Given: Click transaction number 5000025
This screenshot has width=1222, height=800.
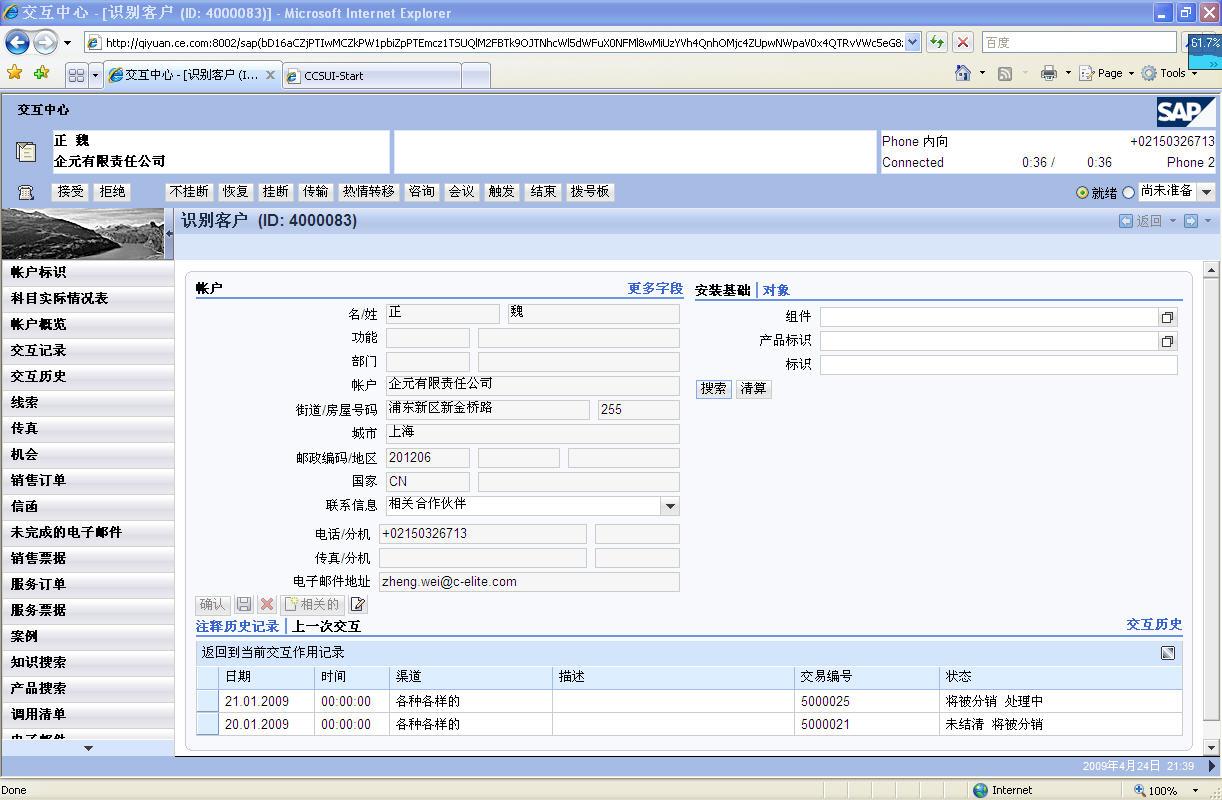Looking at the screenshot, I should [825, 701].
